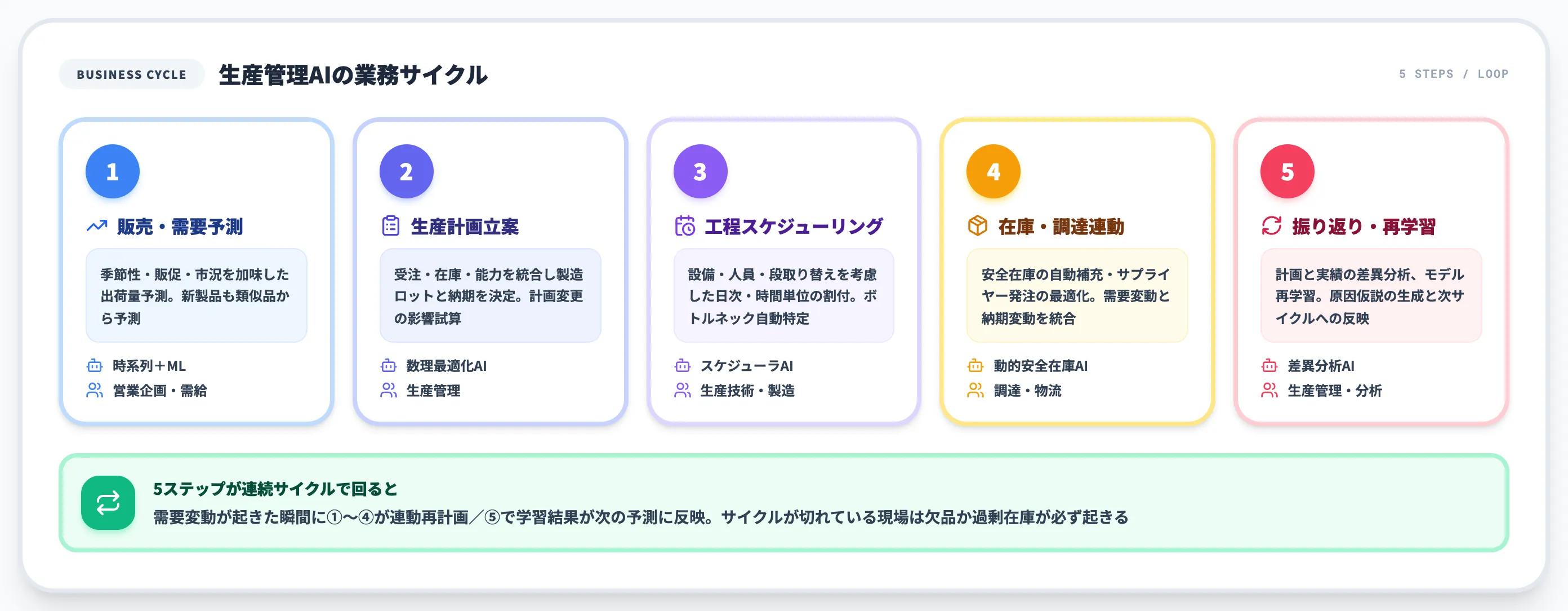Click the users icon next to 生産管理 in step 2
This screenshot has width=1568, height=611.
coord(389,391)
